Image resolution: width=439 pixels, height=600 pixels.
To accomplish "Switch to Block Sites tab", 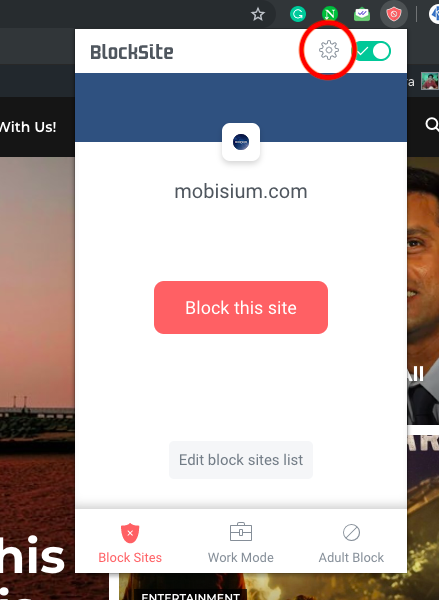I will point(130,543).
